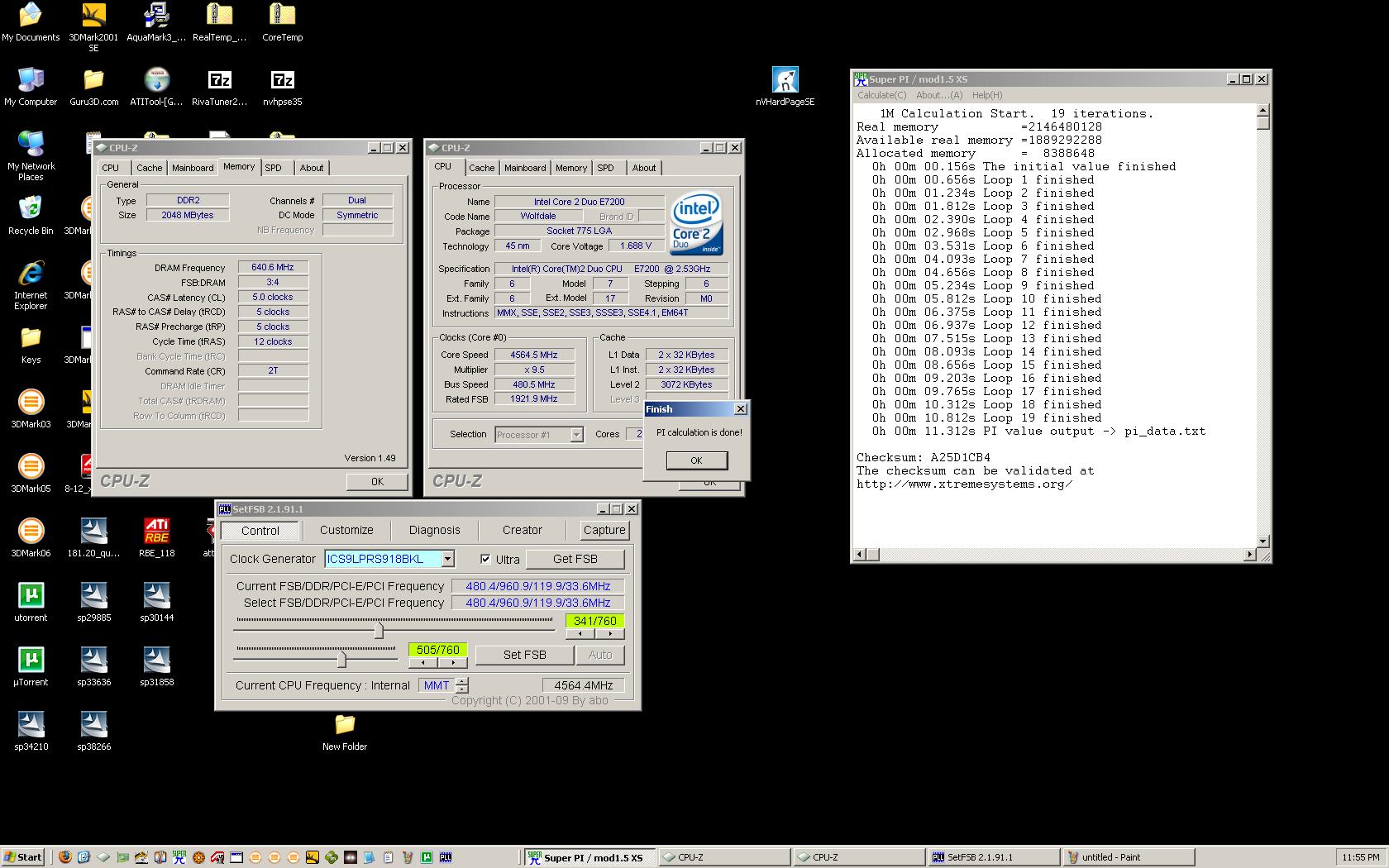Image resolution: width=1389 pixels, height=868 pixels.
Task: Click the PLL SetFSB quick launch icon
Action: point(445,857)
